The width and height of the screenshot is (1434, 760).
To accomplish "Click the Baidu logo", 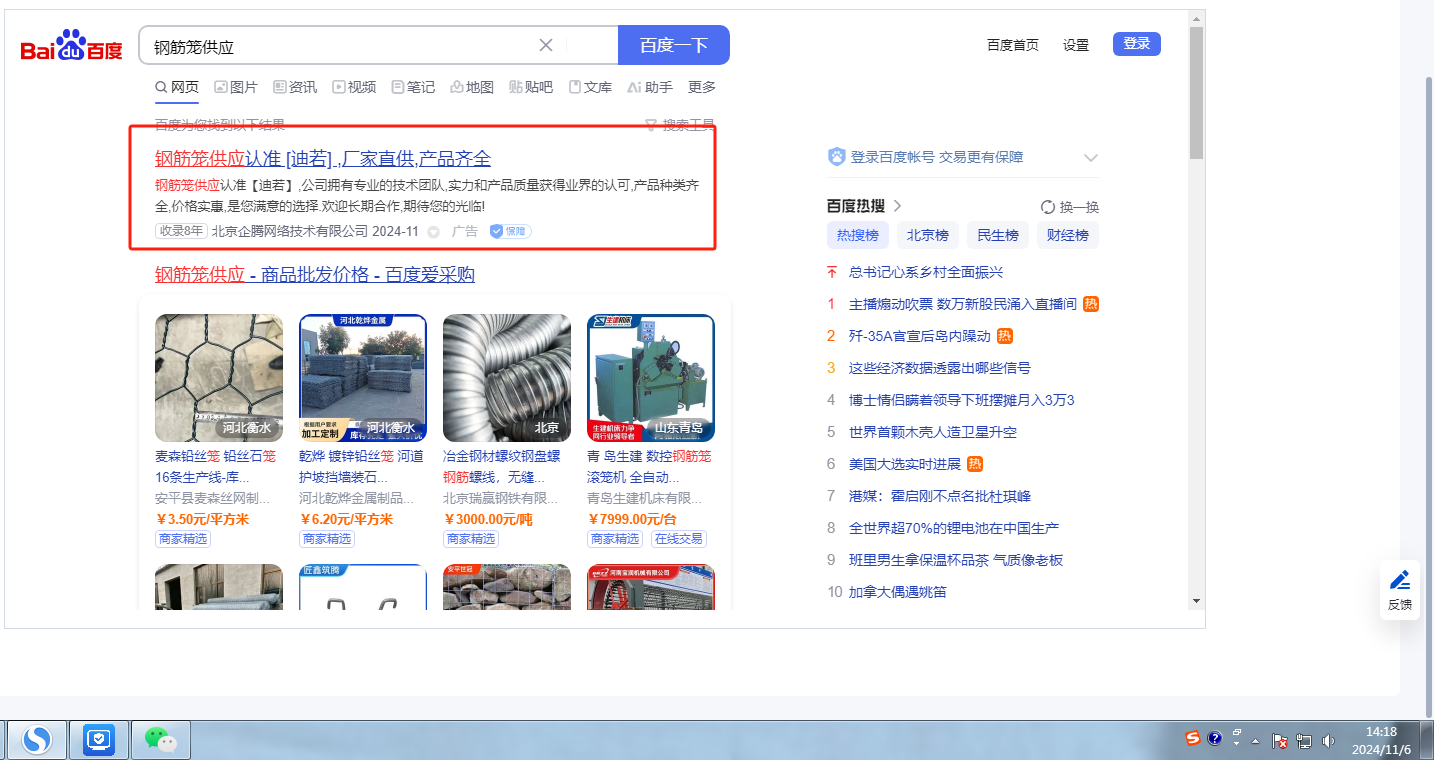I will point(72,46).
